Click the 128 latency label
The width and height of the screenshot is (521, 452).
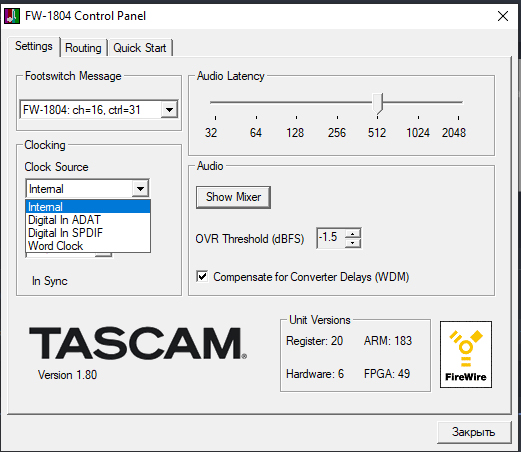295,133
